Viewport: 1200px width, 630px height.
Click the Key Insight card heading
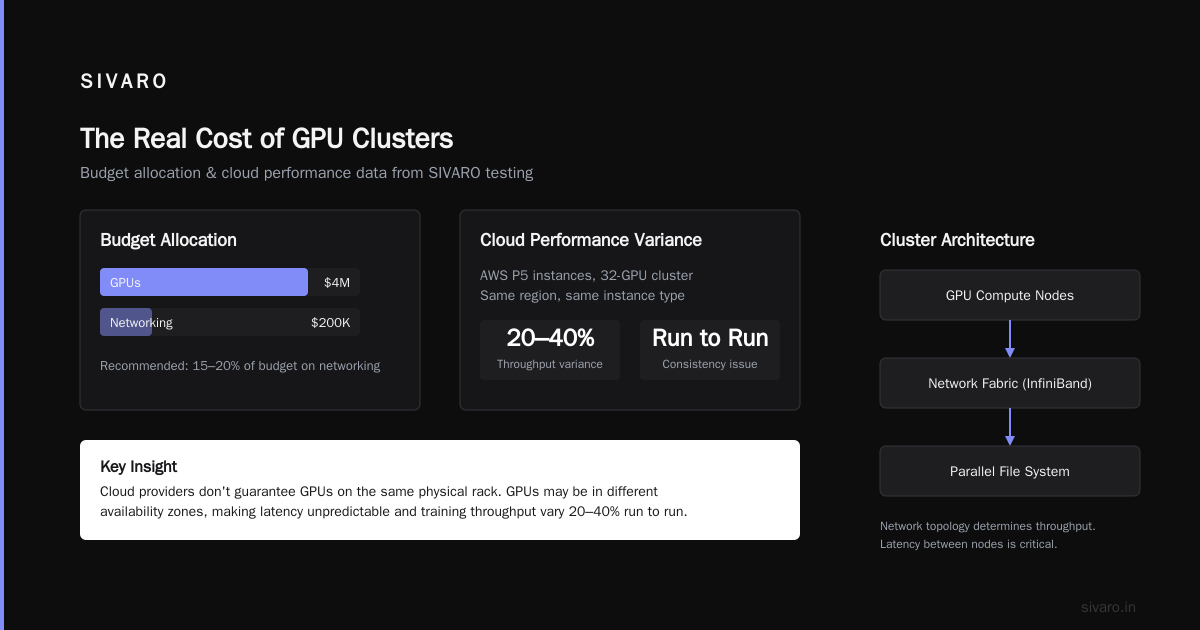click(139, 466)
